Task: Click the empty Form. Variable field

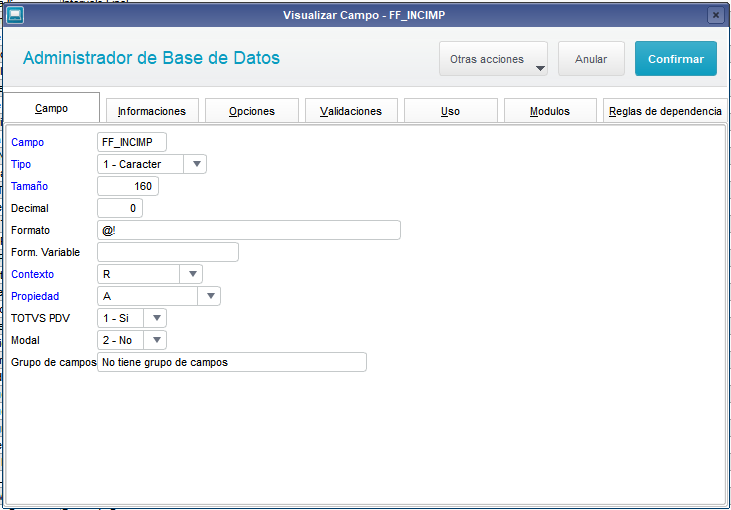Action: pyautogui.click(x=168, y=252)
